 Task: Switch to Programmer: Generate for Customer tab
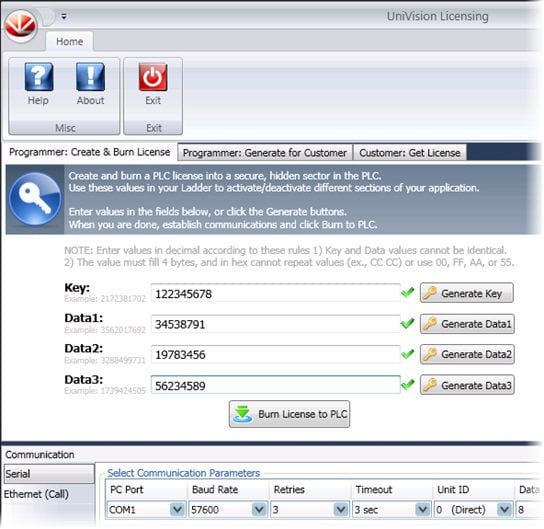(265, 153)
